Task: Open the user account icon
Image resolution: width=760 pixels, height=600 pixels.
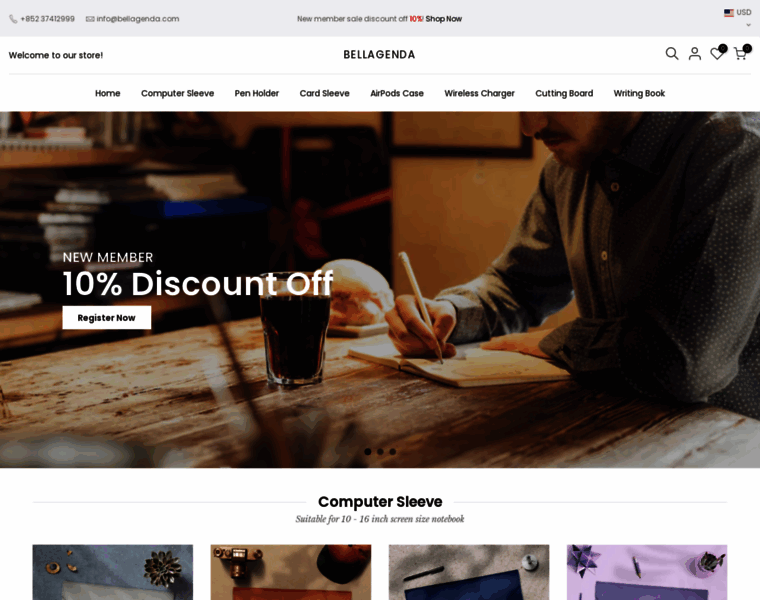Action: click(695, 53)
